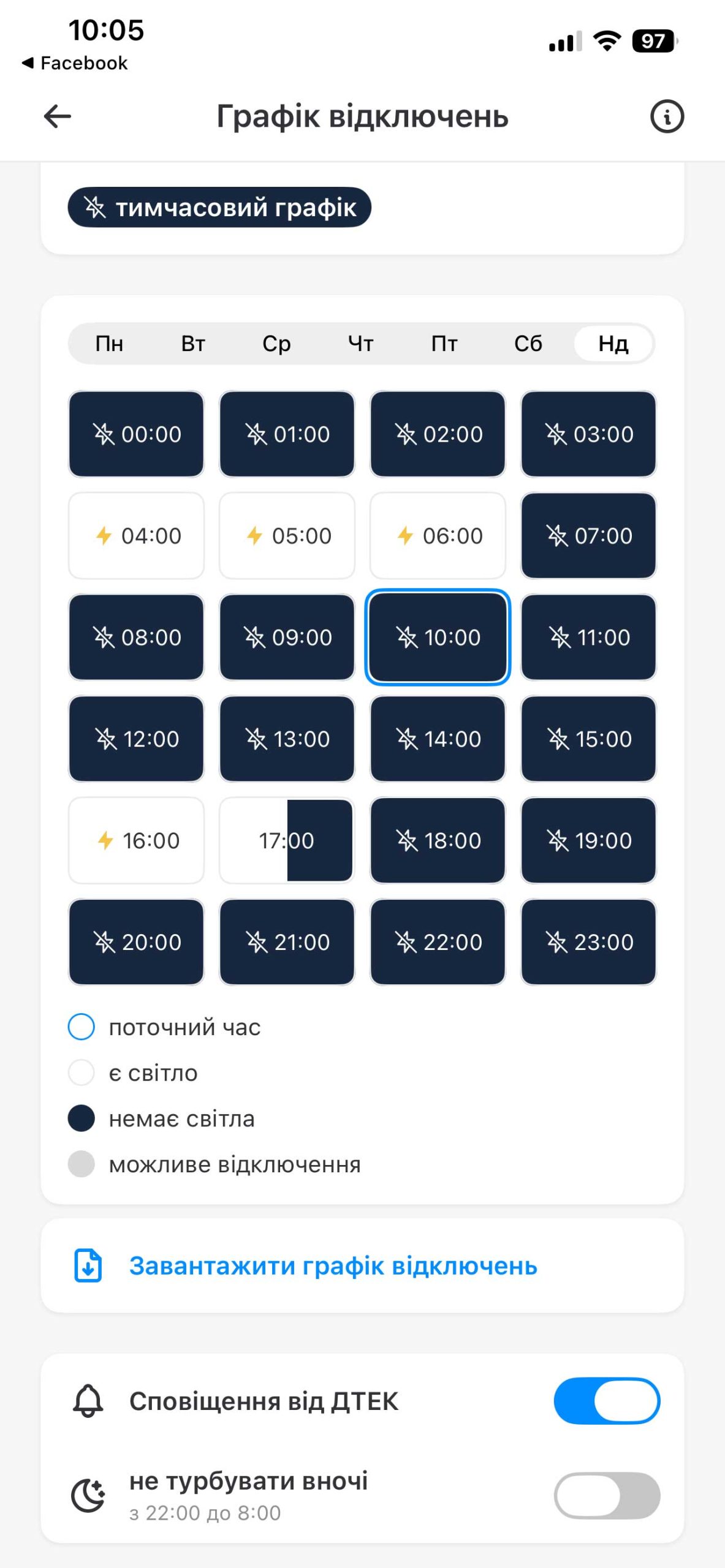Tap the half-shaded 17:00 time slot
The image size is (725, 1568).
tap(287, 840)
